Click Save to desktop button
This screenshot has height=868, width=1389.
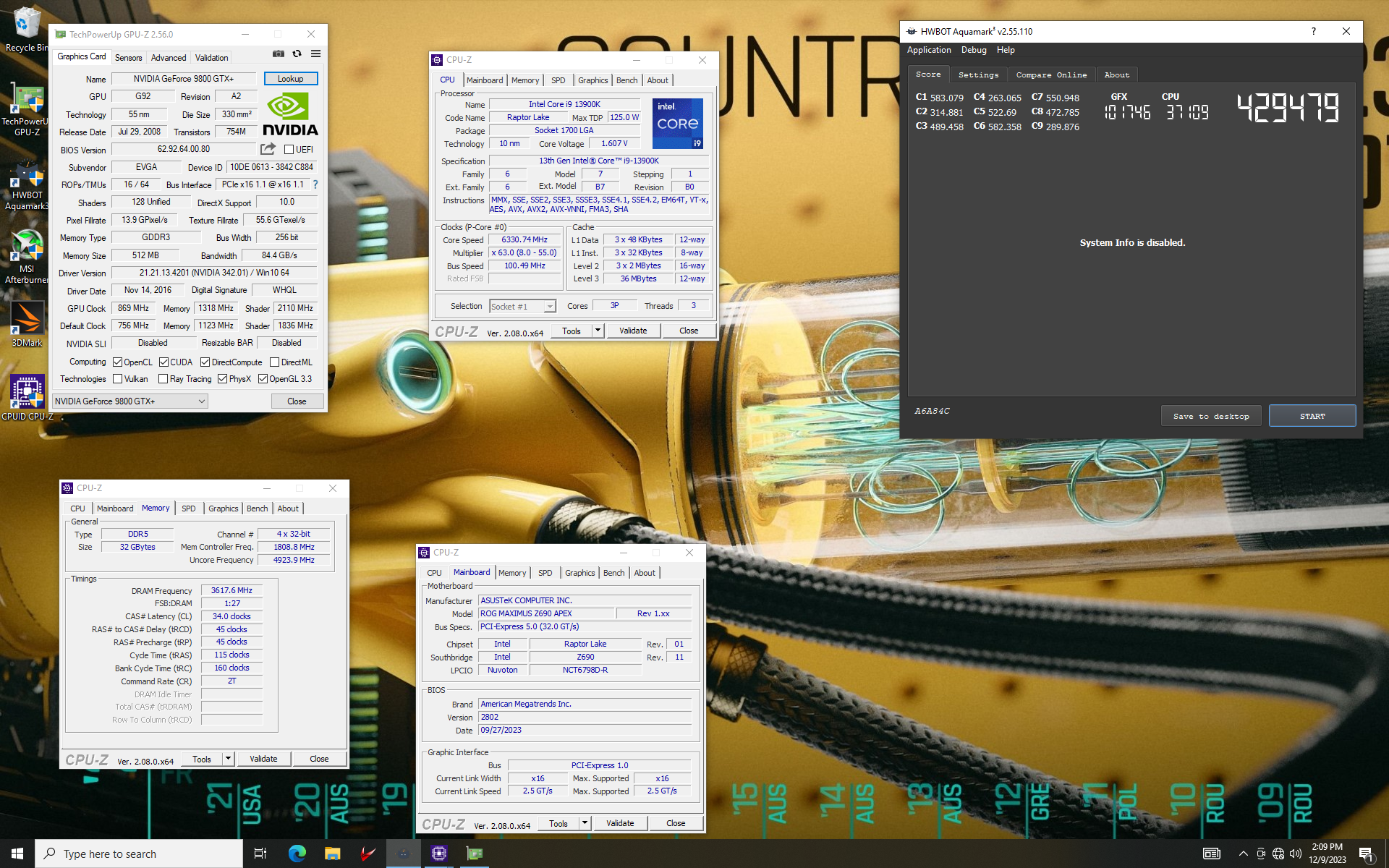pos(1211,416)
